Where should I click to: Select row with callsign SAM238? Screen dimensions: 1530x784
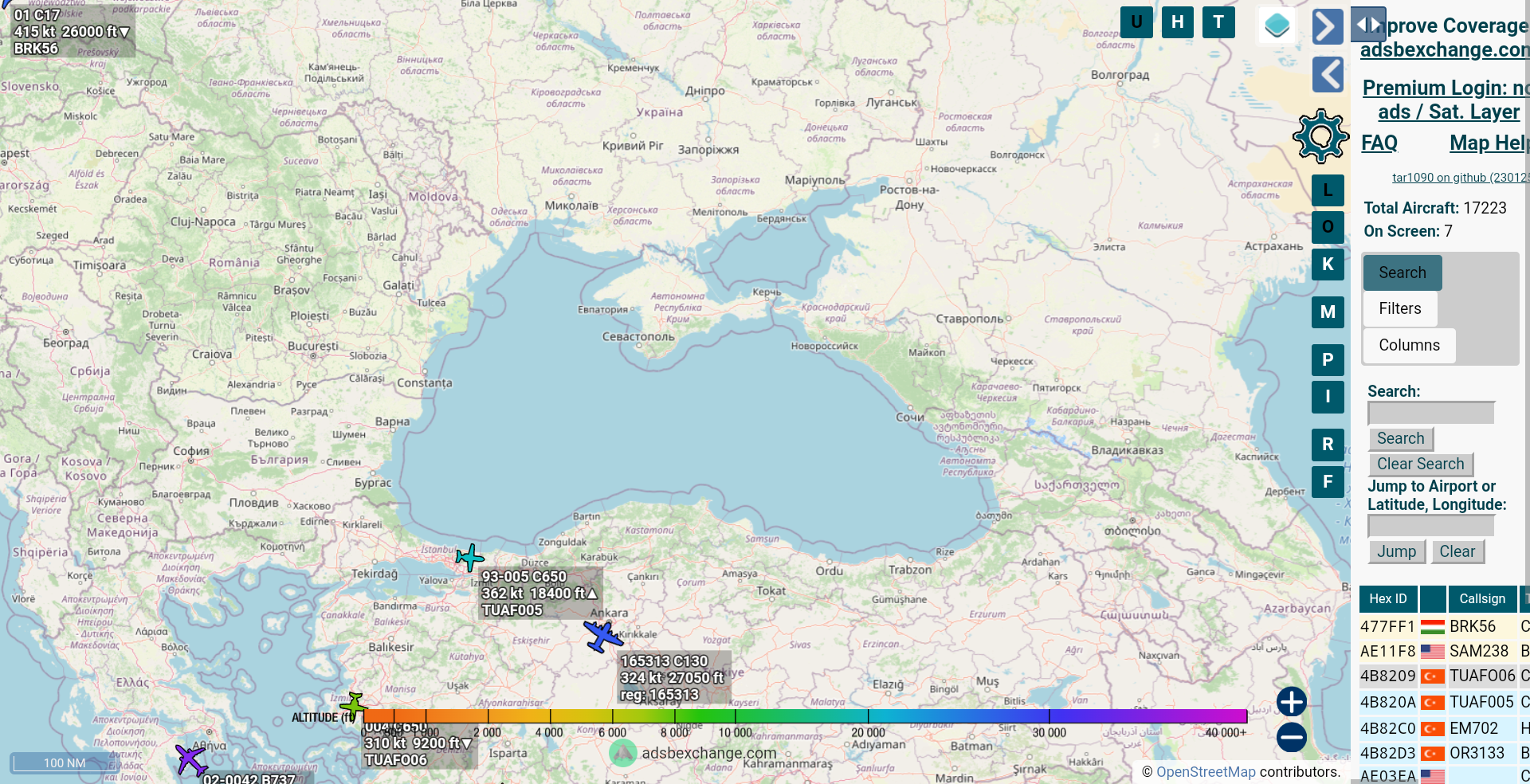click(x=1445, y=652)
